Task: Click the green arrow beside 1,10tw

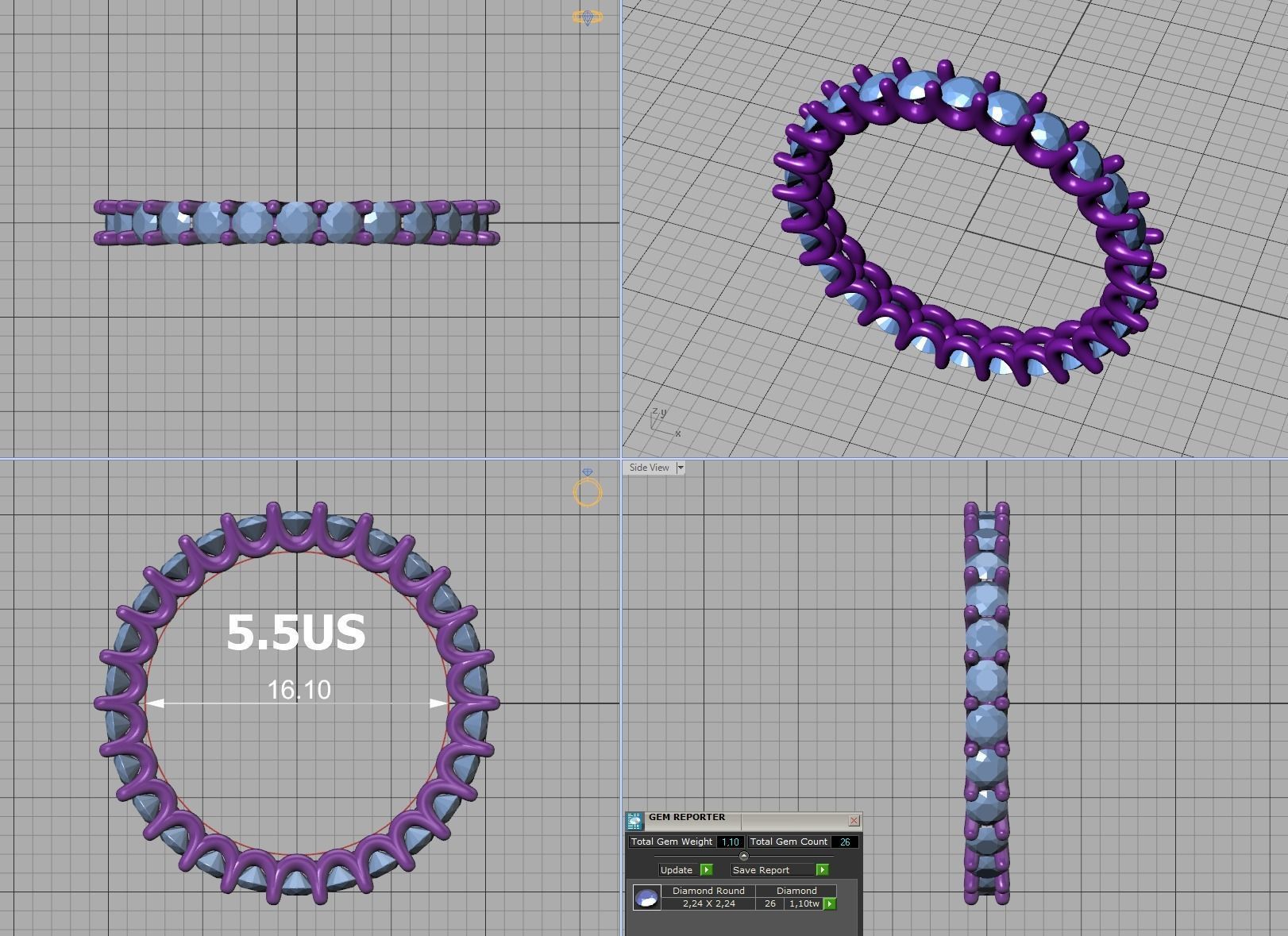Action: point(830,903)
